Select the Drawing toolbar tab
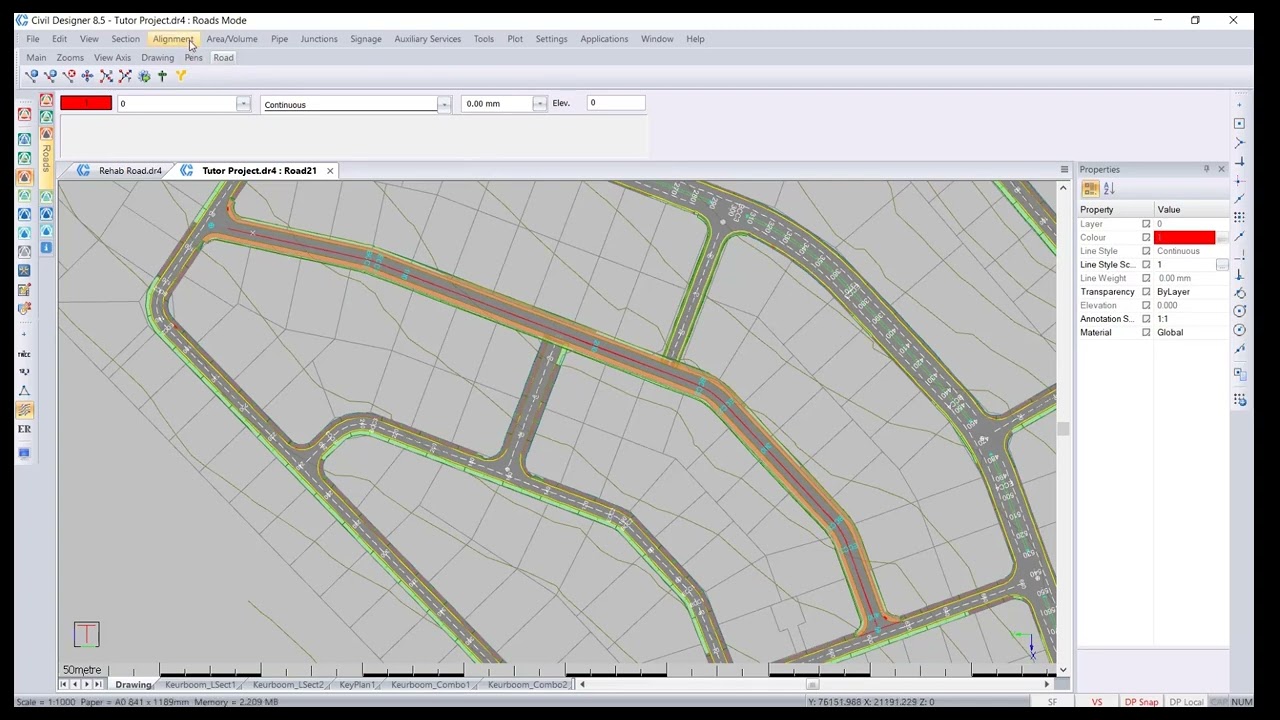Screen dimensions: 1280x720 [x=157, y=58]
